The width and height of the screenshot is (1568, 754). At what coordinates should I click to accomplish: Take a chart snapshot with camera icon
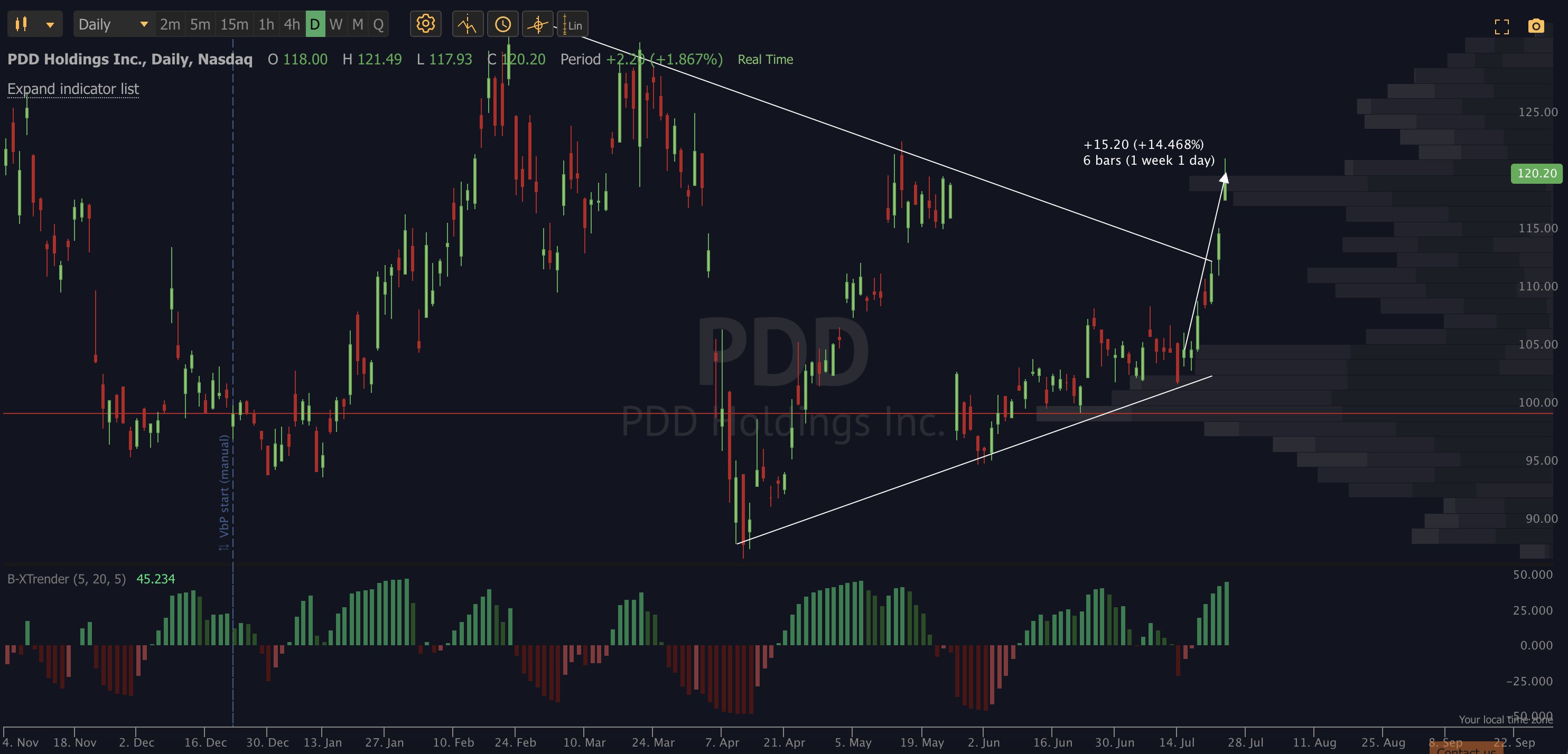point(1536,26)
